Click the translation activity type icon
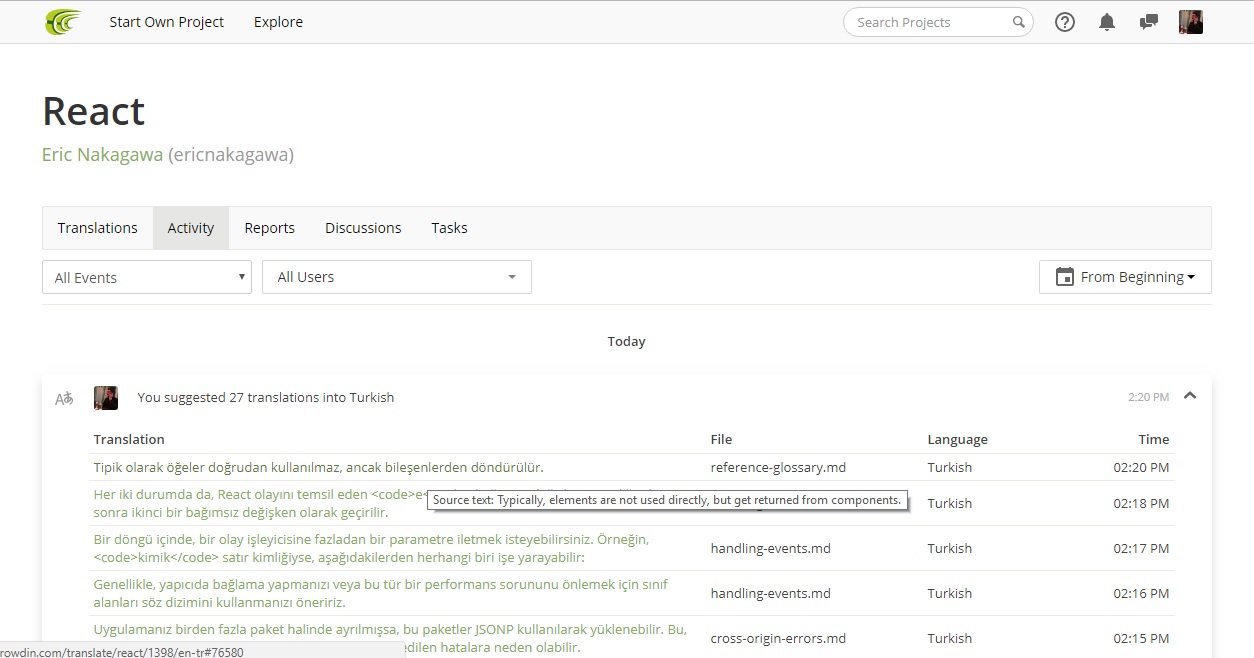Screen dimensions: 1254x658 pyautogui.click(x=64, y=398)
